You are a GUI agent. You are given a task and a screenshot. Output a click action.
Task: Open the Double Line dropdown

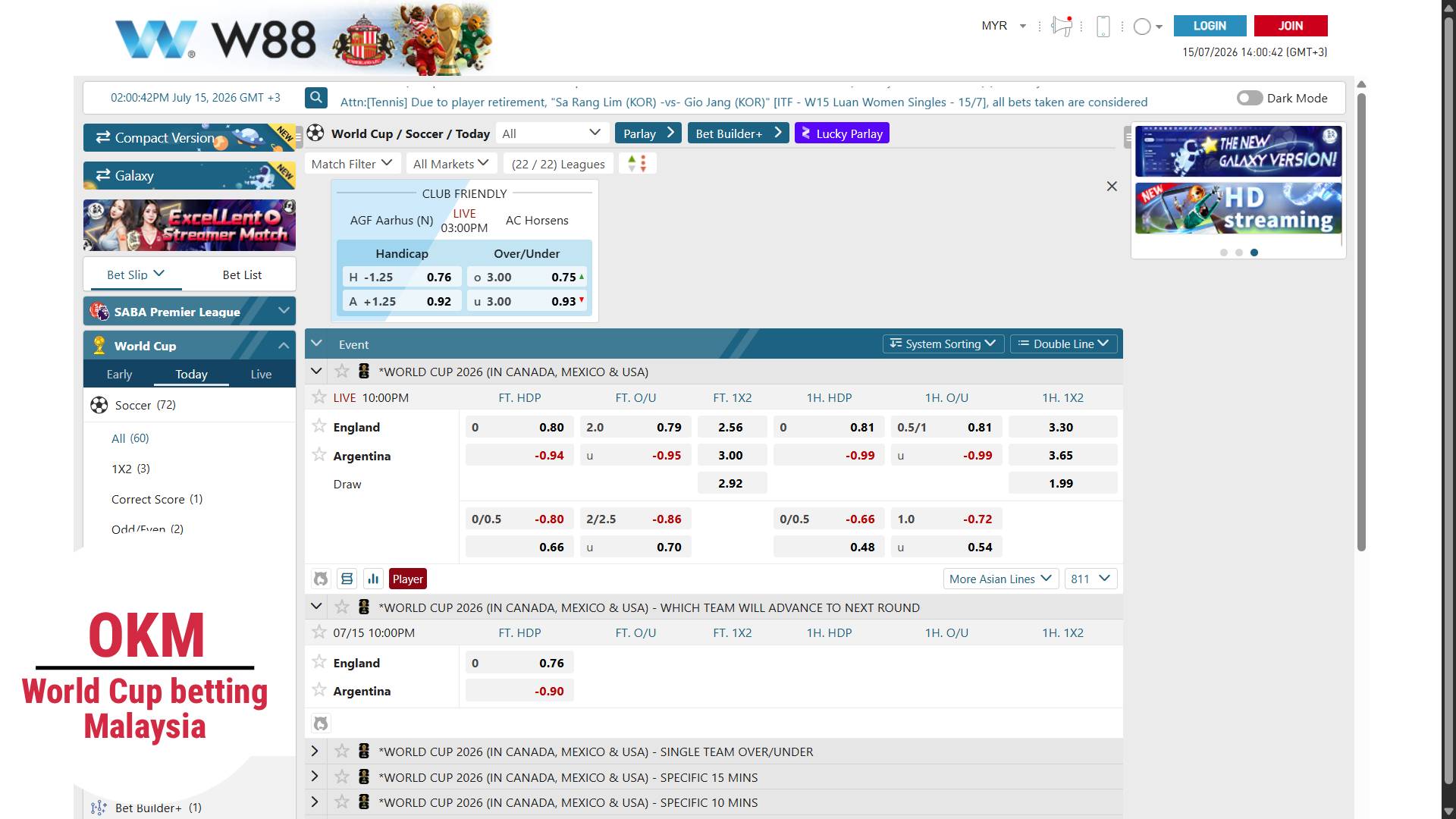click(x=1064, y=344)
